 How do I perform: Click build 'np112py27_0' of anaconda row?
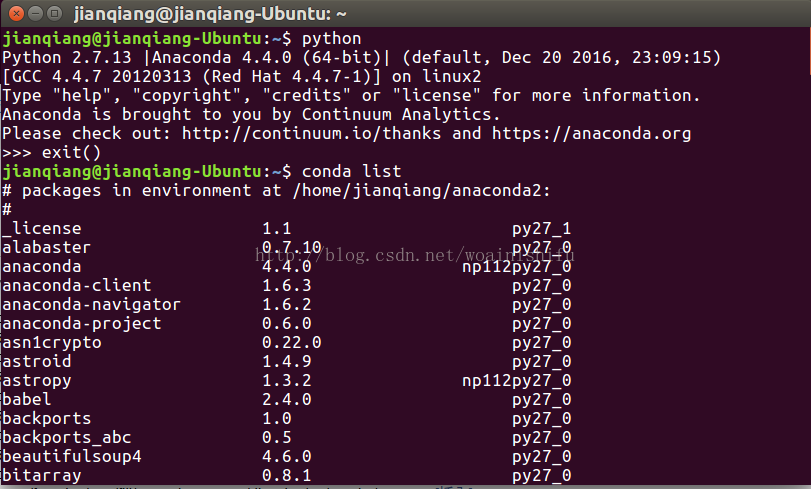click(517, 266)
